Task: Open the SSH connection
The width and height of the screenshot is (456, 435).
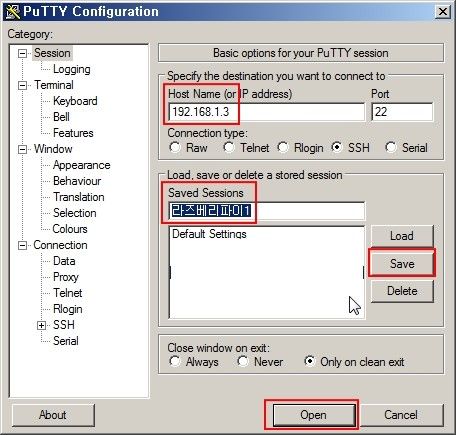Action: coord(314,415)
